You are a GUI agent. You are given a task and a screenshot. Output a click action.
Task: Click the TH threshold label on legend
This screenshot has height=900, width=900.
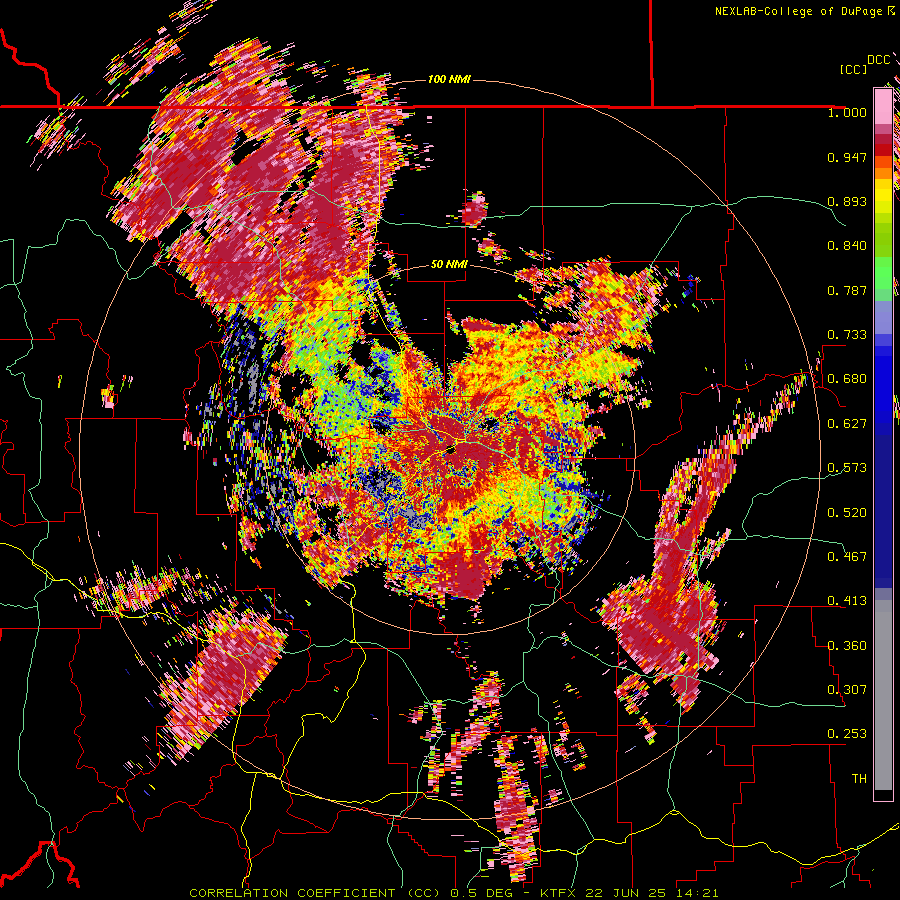pos(859,779)
